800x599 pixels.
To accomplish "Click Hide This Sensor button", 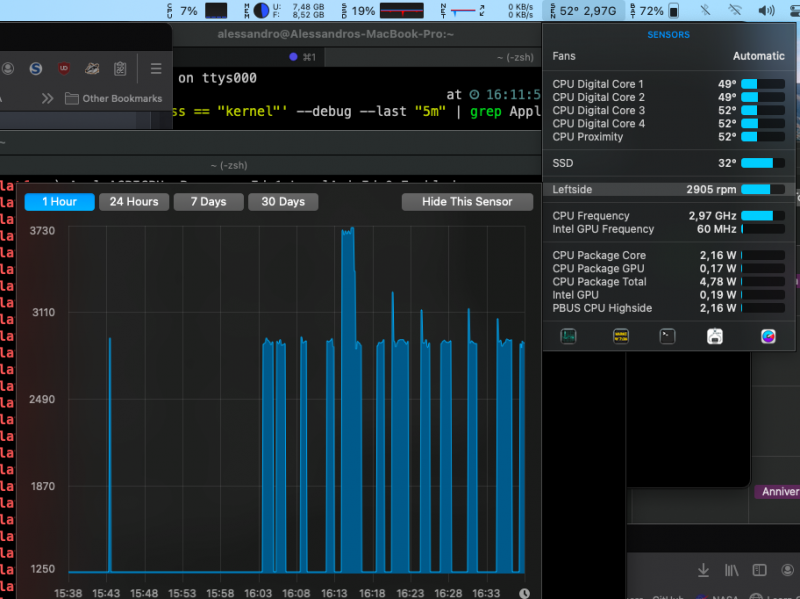I will point(466,202).
